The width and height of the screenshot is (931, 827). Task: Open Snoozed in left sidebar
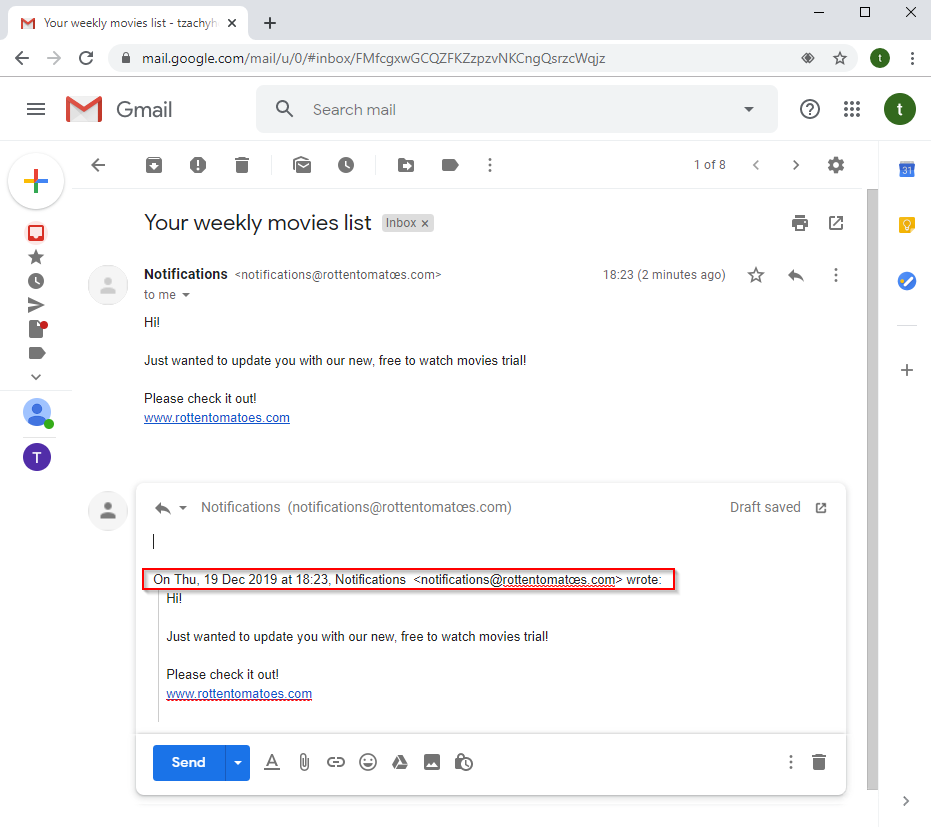pos(36,281)
